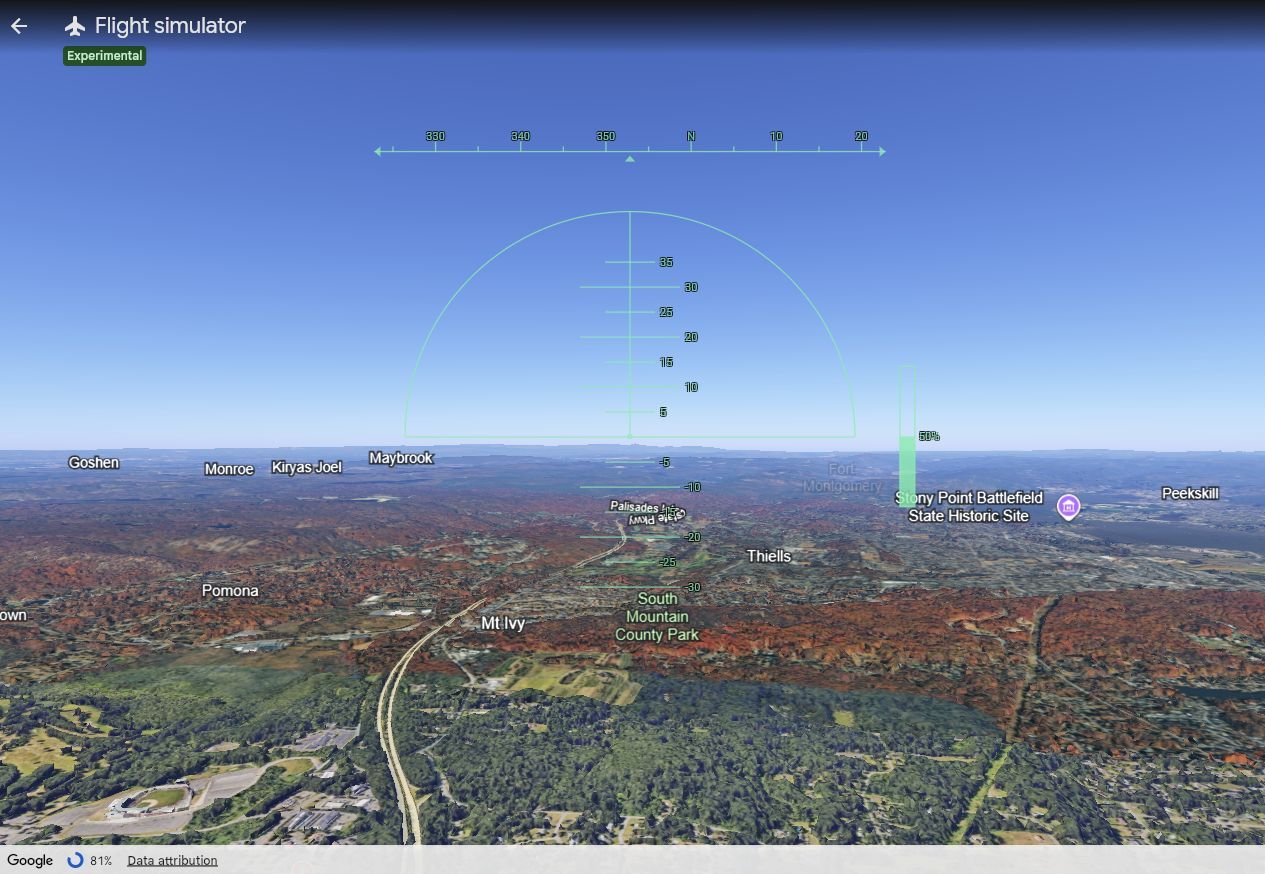Click the 30 degree pitch ladder mark
The height and width of the screenshot is (874, 1265).
(691, 287)
